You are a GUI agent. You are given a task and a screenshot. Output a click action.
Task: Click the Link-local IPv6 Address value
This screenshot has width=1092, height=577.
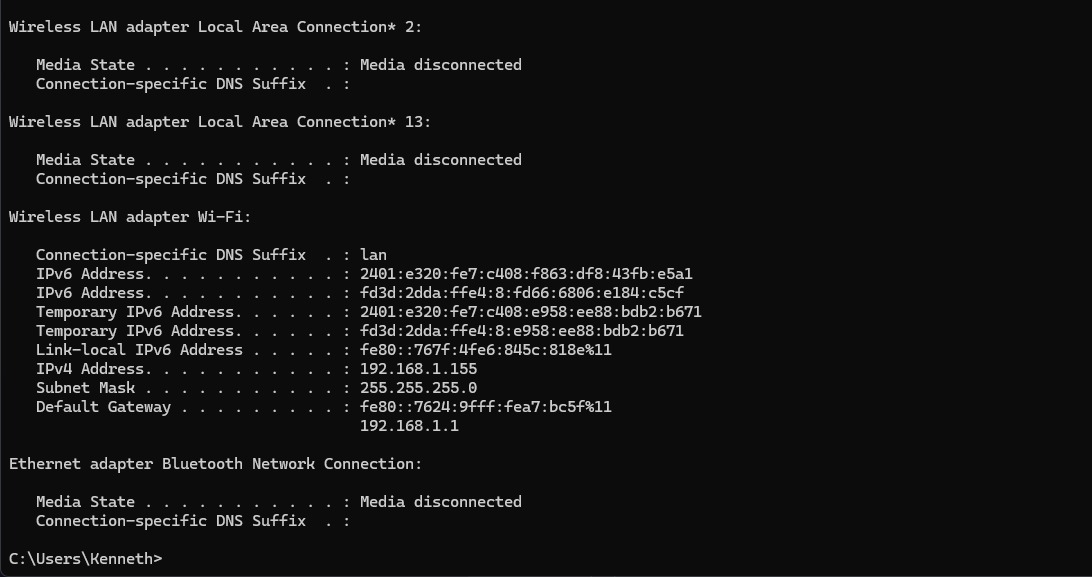click(486, 349)
